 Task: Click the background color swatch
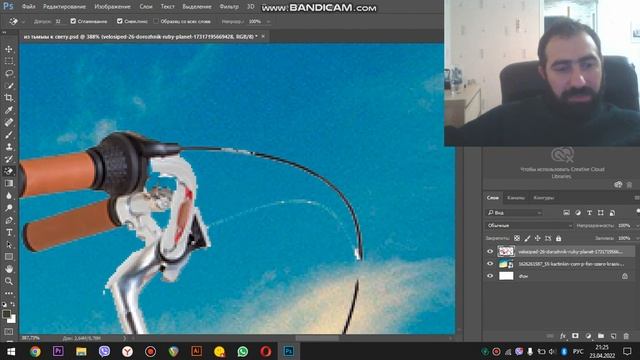pos(12,319)
